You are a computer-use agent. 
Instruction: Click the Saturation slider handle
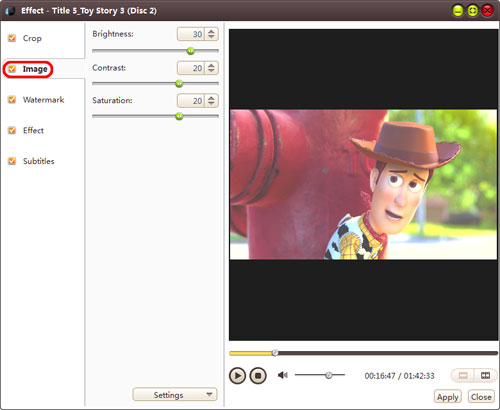point(179,116)
